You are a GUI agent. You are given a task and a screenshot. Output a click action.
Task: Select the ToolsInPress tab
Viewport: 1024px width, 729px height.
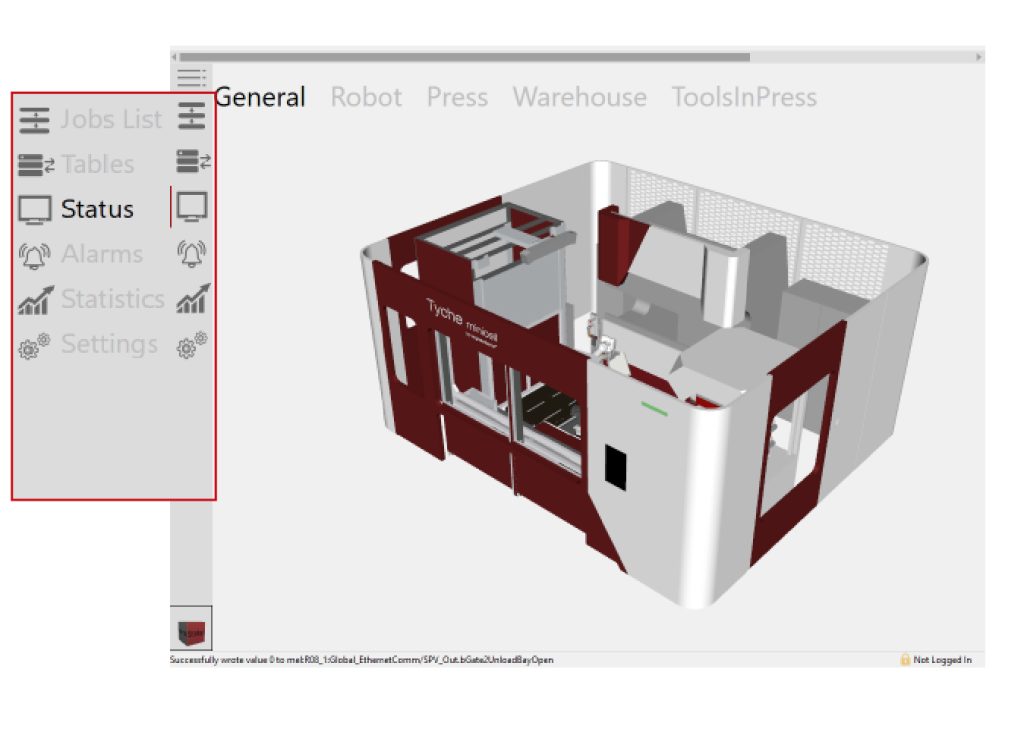point(744,97)
